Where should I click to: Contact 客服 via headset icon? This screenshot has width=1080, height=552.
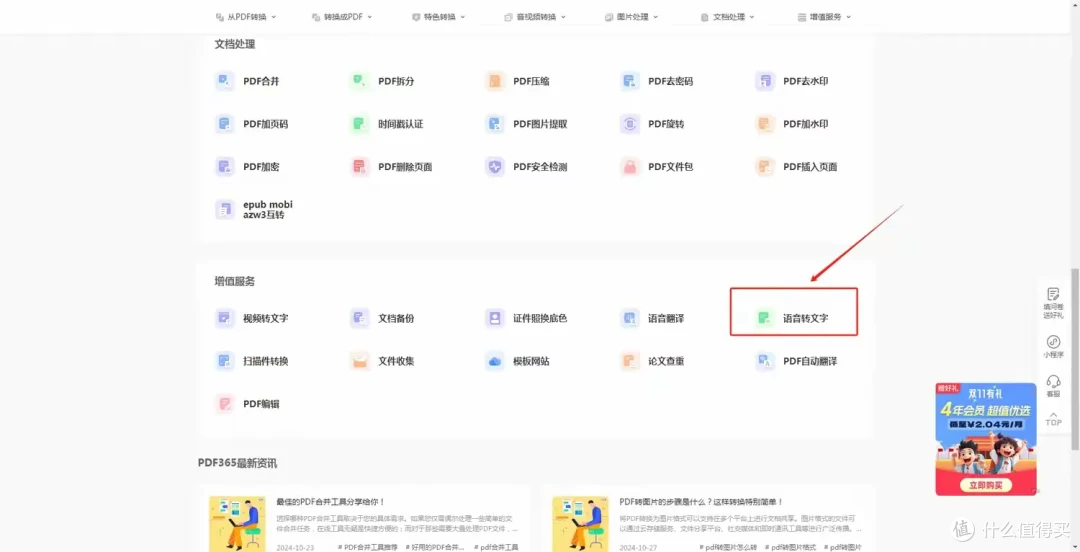[x=1053, y=381]
